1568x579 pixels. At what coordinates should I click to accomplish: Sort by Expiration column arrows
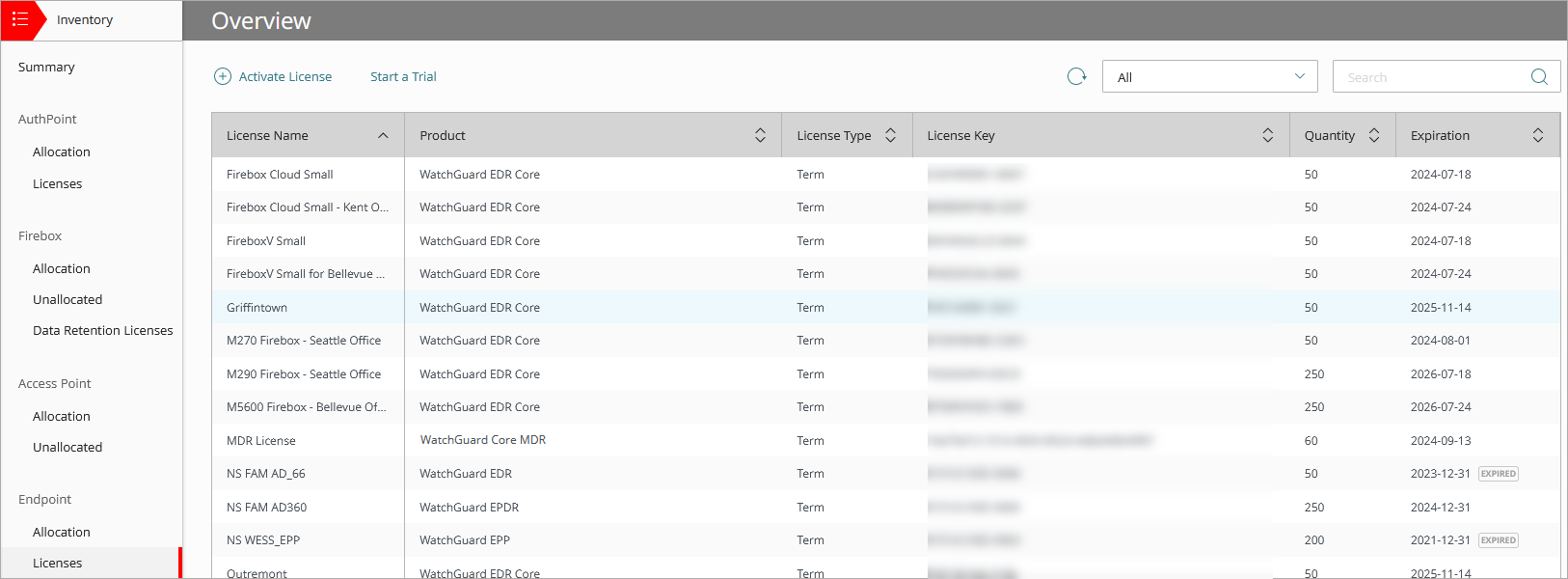1538,136
